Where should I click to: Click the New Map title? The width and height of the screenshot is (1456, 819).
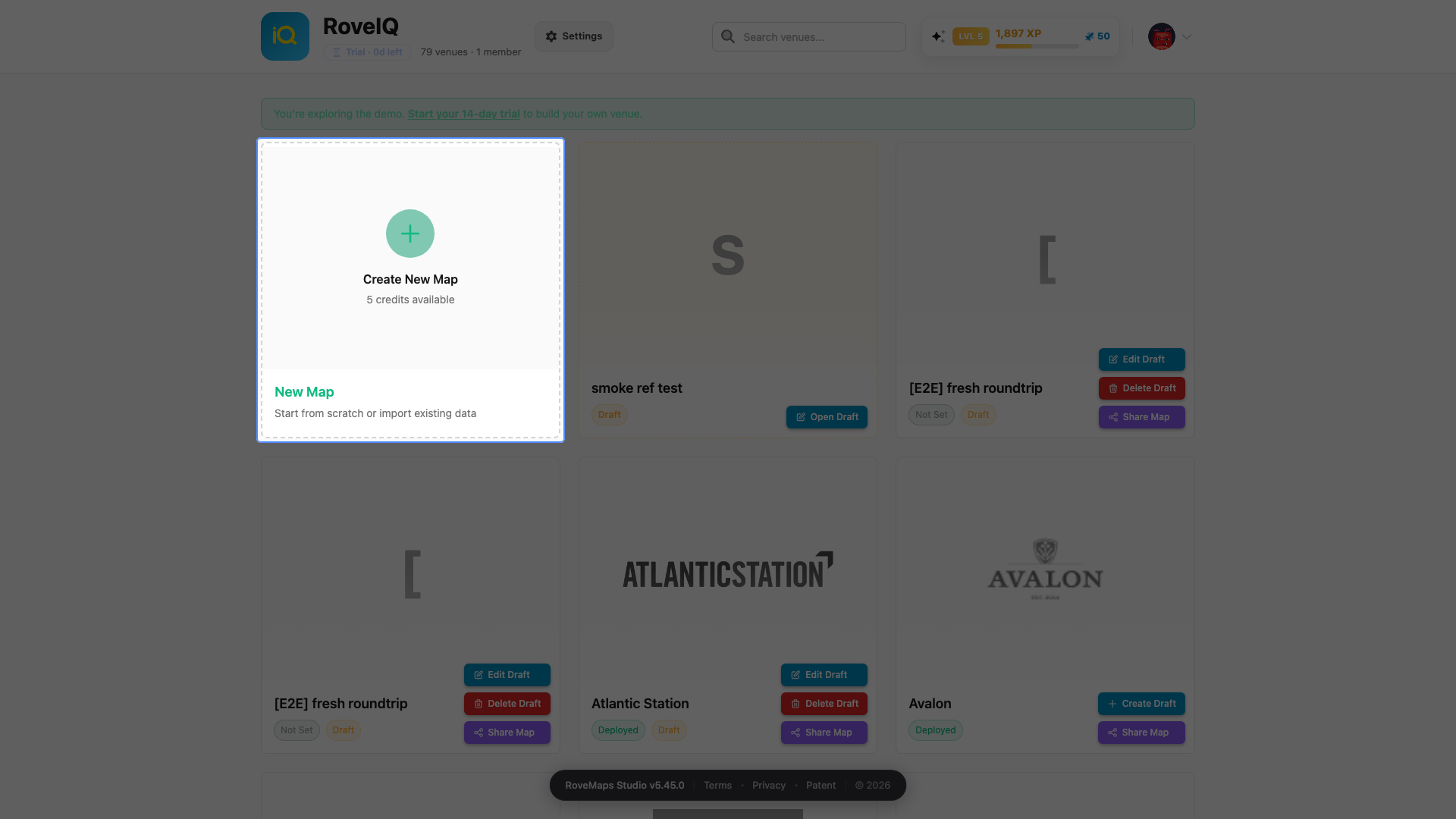tap(304, 392)
